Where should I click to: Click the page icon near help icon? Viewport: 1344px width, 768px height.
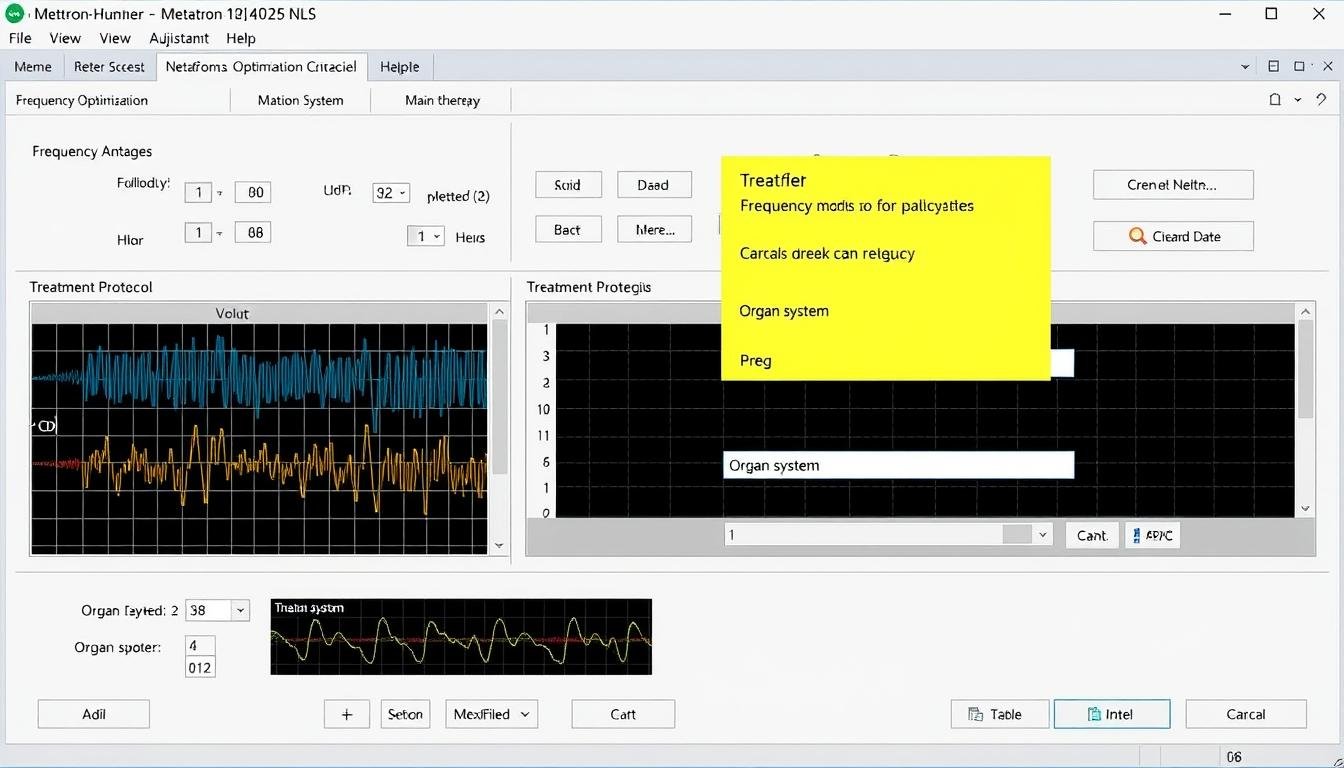click(1275, 100)
